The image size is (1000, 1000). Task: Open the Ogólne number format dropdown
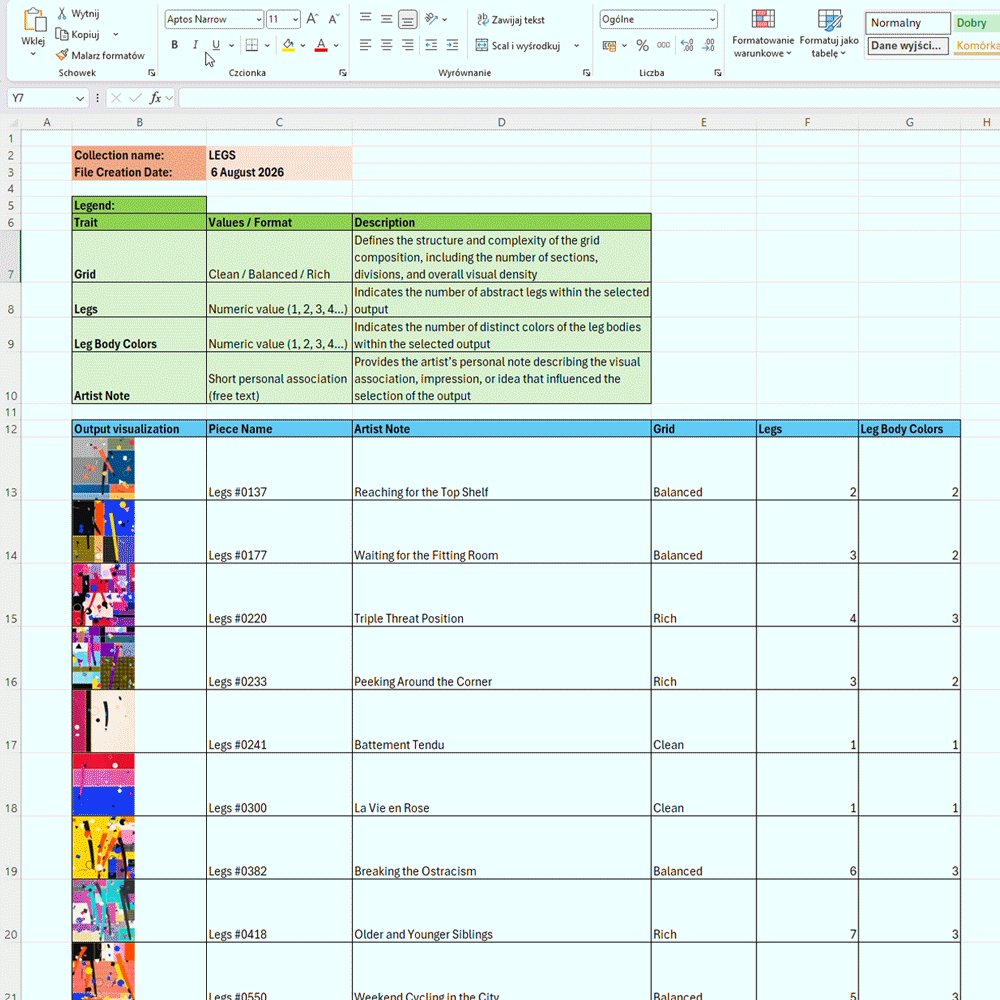712,19
